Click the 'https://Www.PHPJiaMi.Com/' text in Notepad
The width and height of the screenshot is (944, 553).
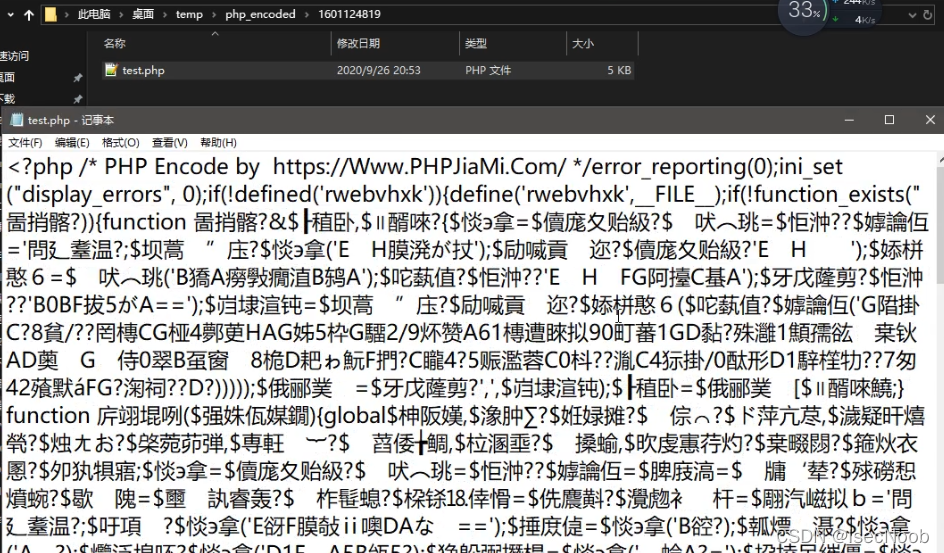click(419, 167)
